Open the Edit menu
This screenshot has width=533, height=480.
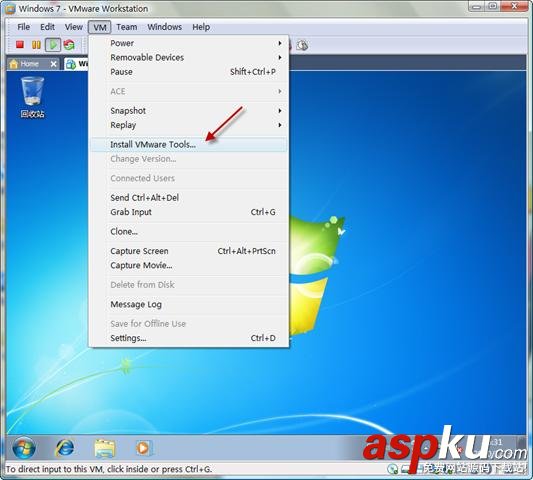point(48,27)
